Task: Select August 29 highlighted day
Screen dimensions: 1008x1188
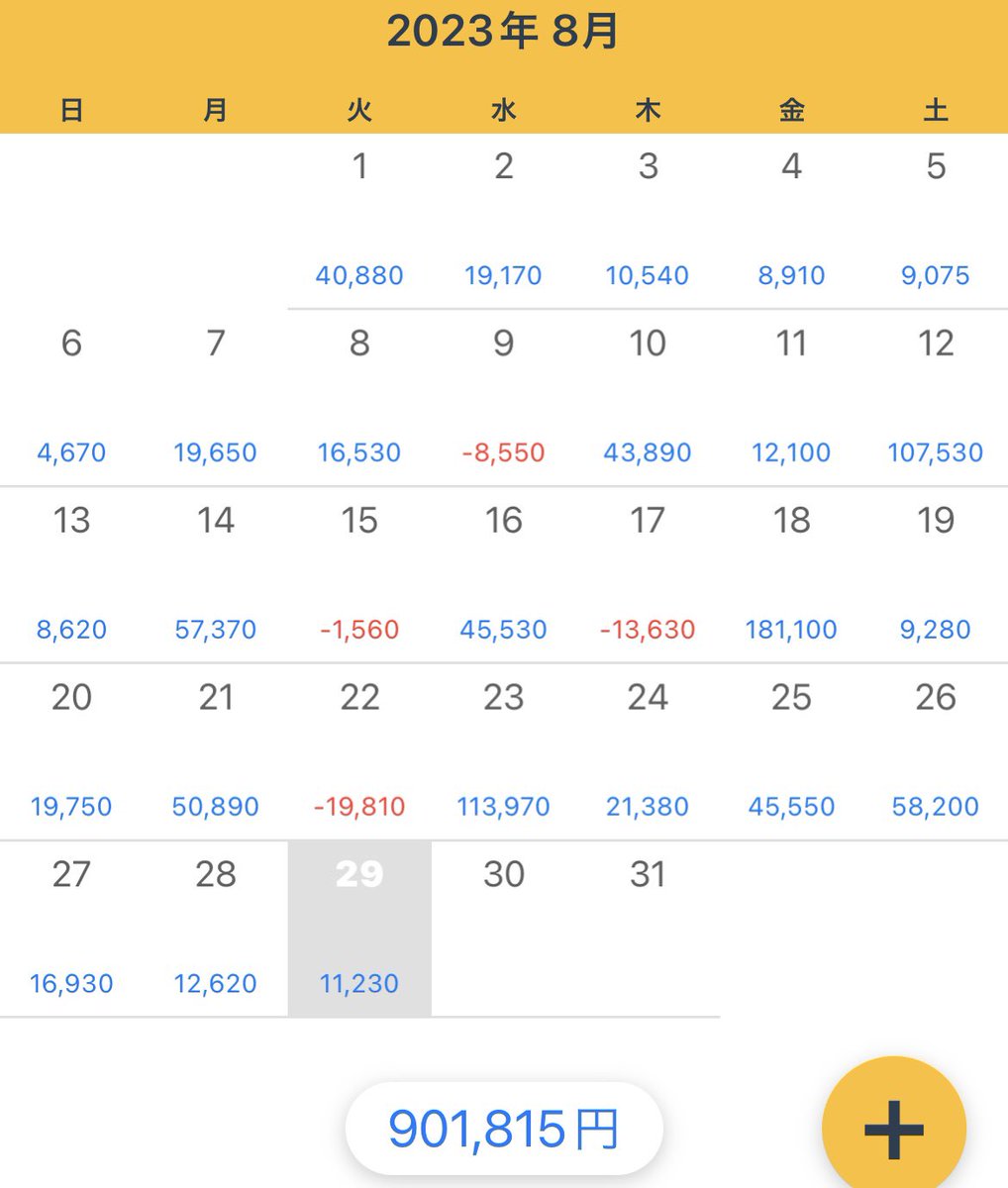Action: pos(359,928)
